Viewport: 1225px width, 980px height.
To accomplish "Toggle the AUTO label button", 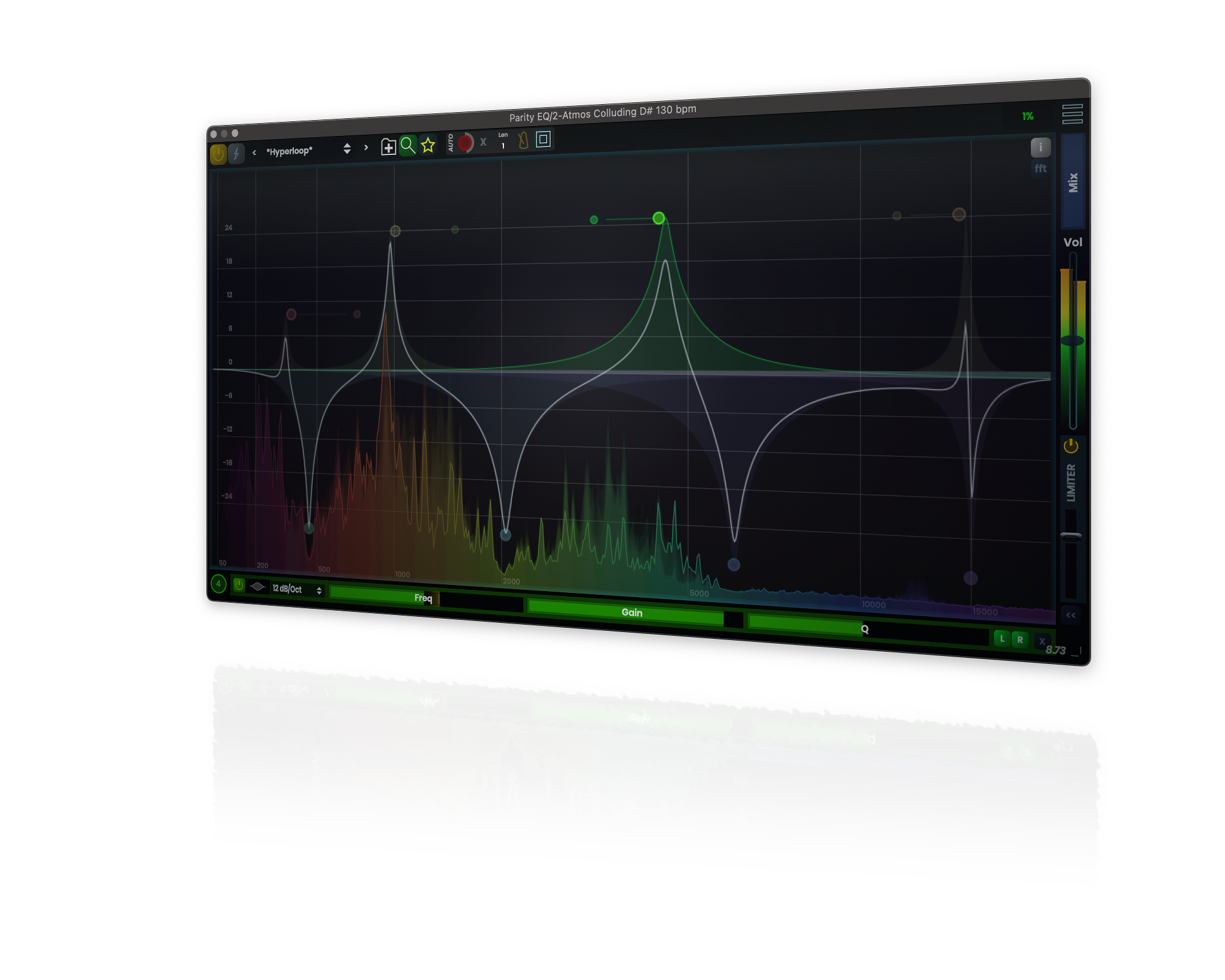I will [451, 143].
